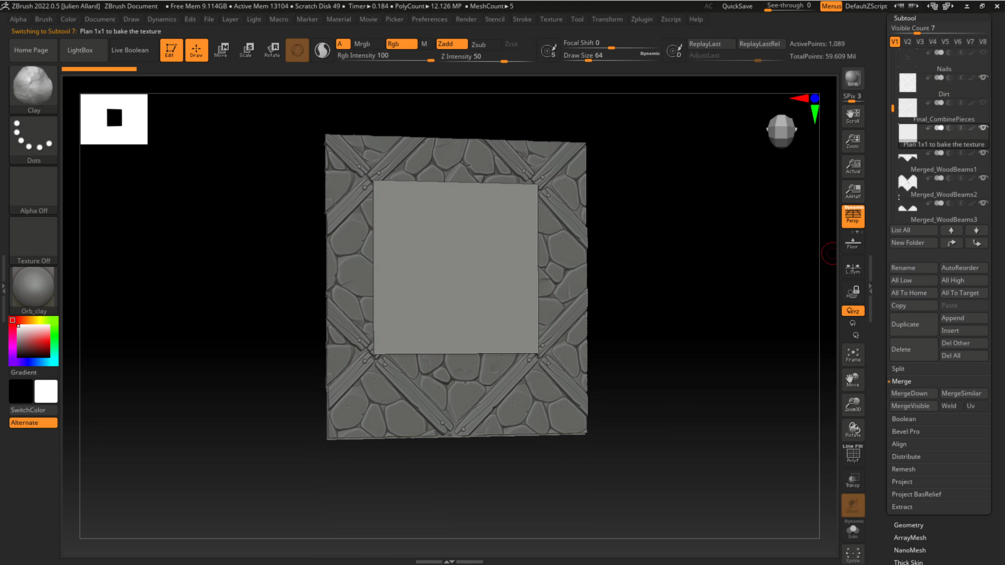Image resolution: width=1005 pixels, height=565 pixels.
Task: Select the Move transform tool in top shelf
Action: 221,49
